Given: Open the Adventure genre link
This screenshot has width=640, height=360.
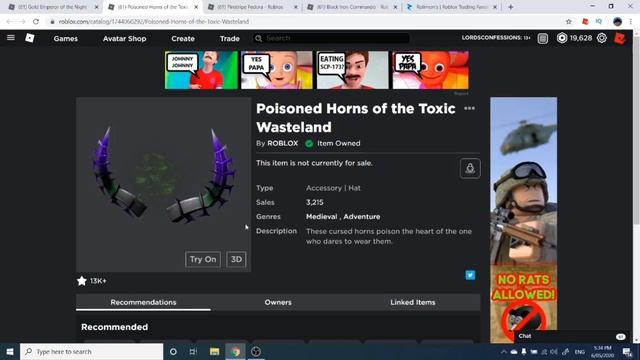Looking at the screenshot, I should coord(362,217).
